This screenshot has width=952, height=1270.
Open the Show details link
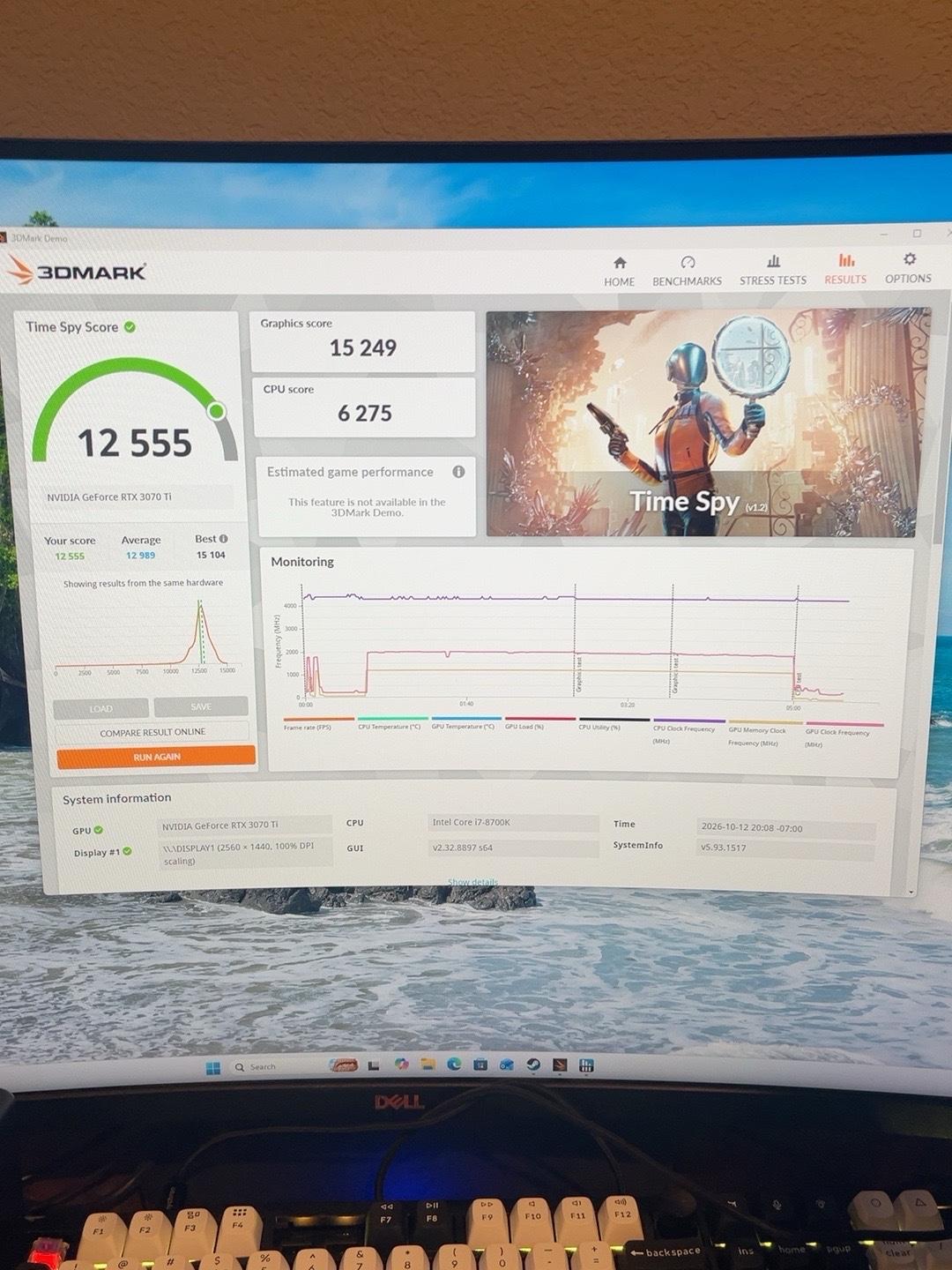coord(472,882)
